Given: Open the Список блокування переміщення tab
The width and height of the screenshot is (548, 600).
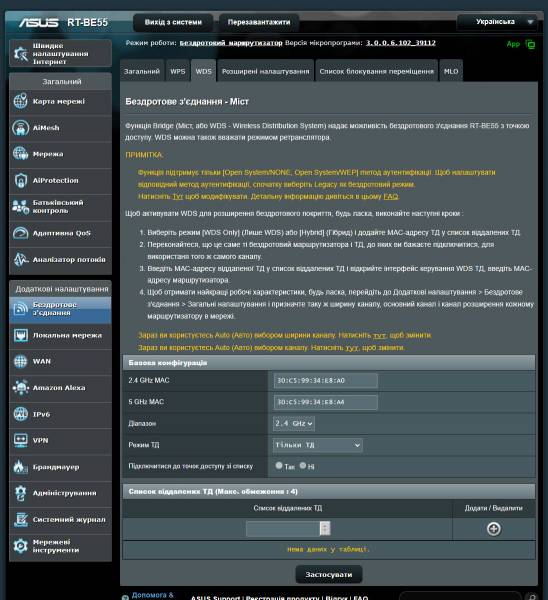Looking at the screenshot, I should tap(377, 71).
